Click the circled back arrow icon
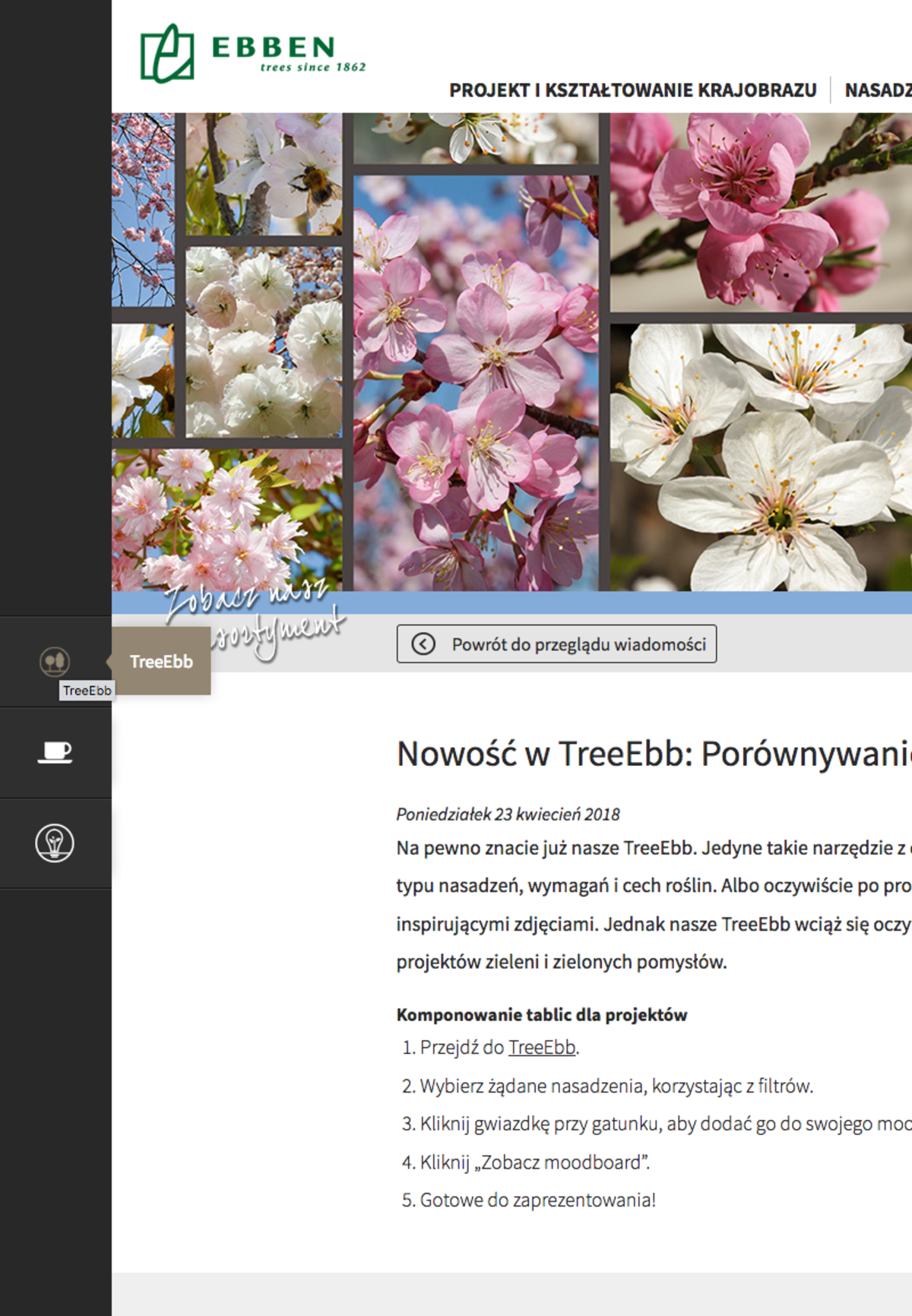This screenshot has height=1316, width=912. pyautogui.click(x=423, y=644)
